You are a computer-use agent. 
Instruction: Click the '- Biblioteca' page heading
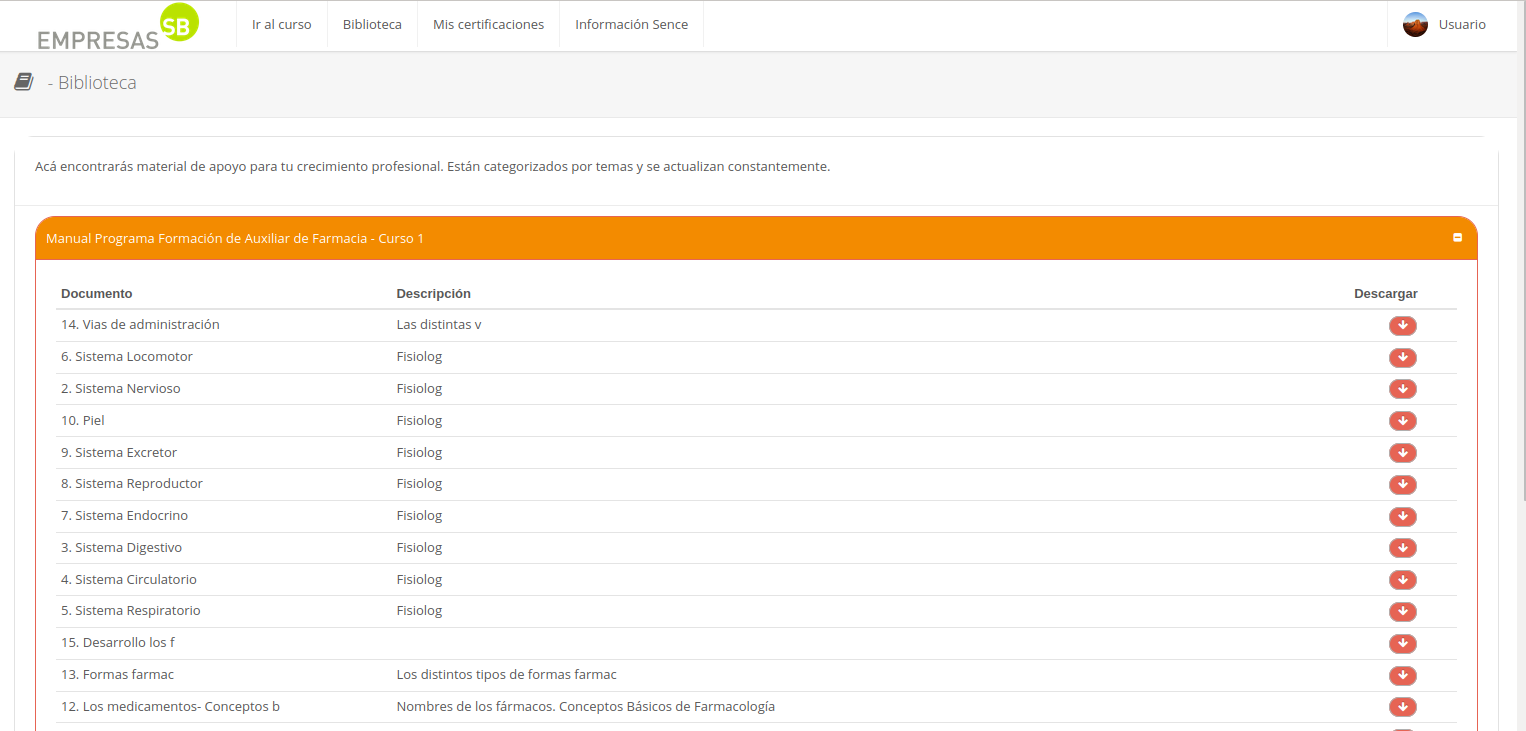(x=92, y=83)
